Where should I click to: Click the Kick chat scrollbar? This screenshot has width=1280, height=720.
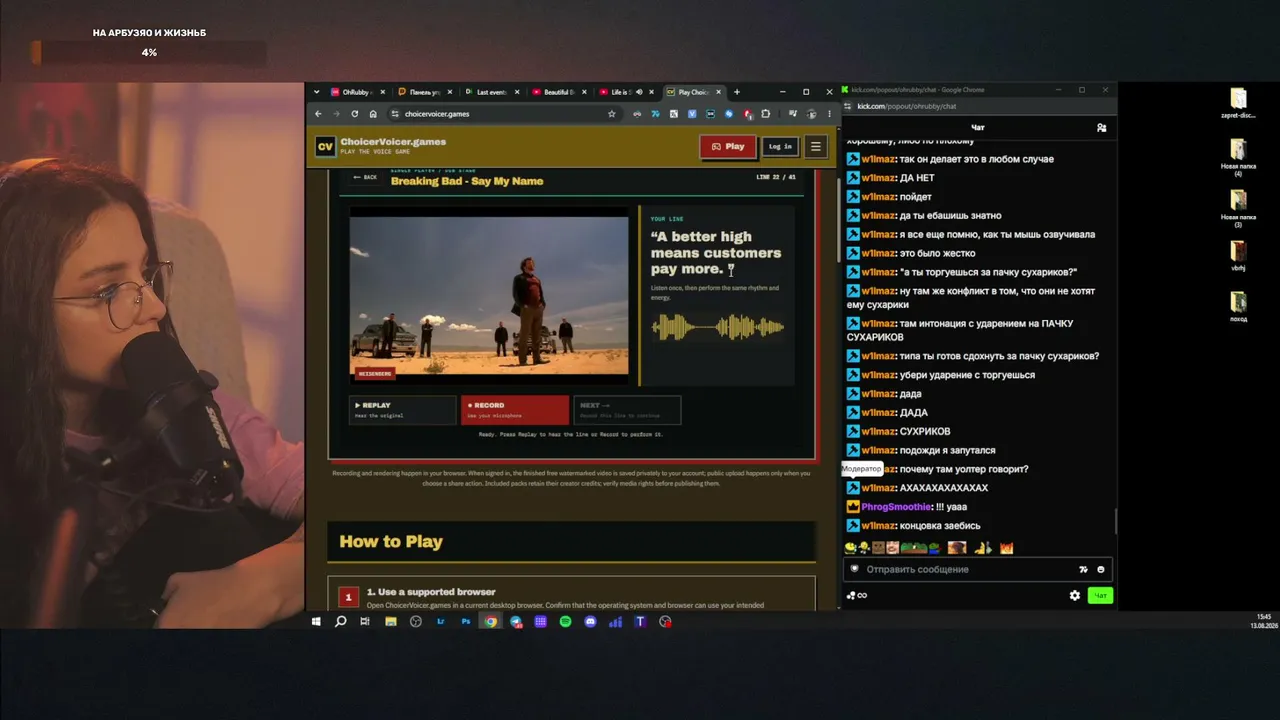[x=1115, y=521]
